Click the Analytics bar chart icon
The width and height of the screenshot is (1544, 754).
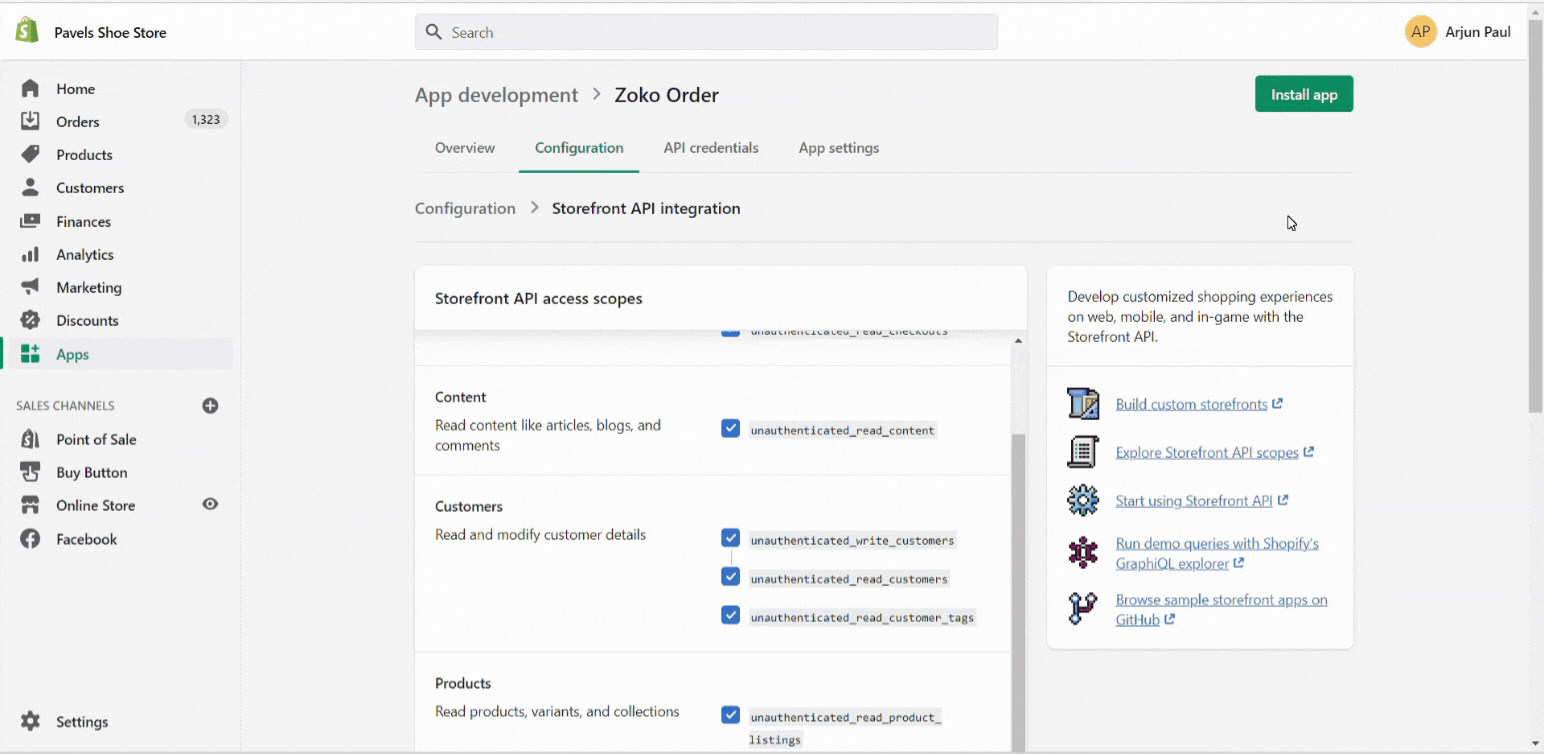tap(30, 254)
